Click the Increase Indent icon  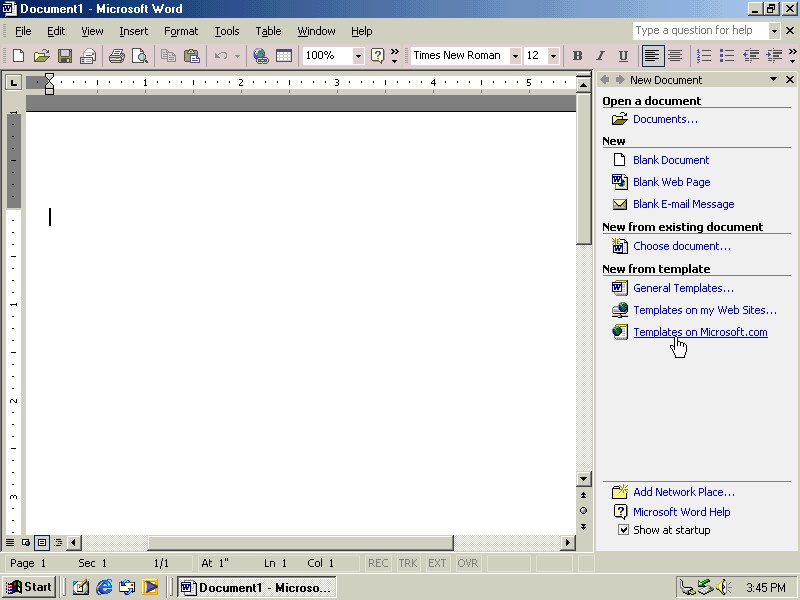click(x=774, y=56)
